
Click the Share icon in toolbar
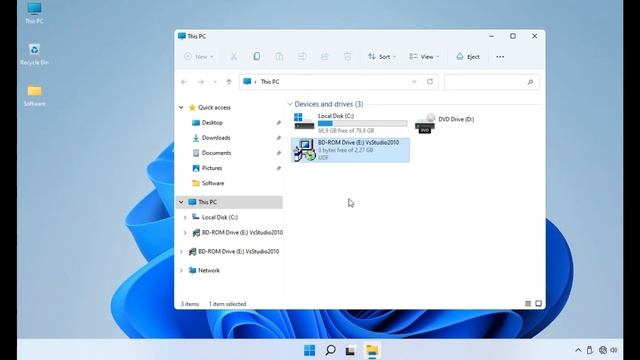point(324,57)
